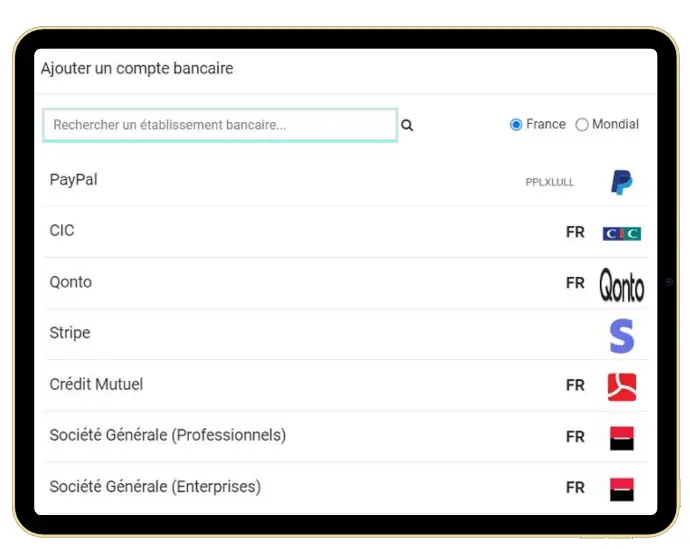The width and height of the screenshot is (690, 549).
Task: Click the CIC bank logo
Action: [621, 233]
